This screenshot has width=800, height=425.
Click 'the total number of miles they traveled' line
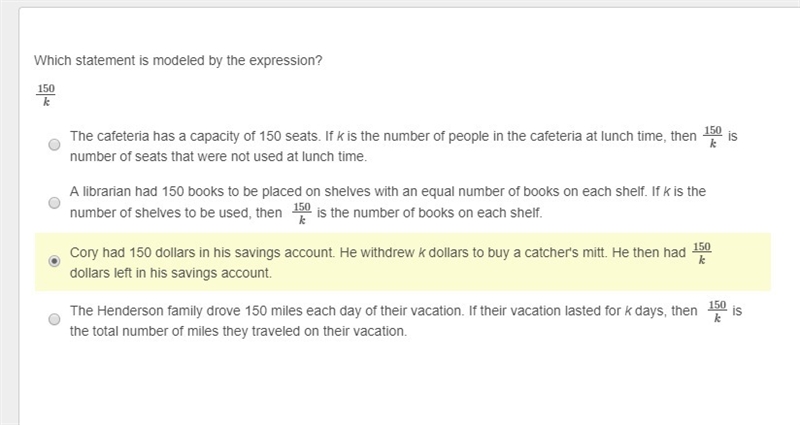[x=238, y=331]
